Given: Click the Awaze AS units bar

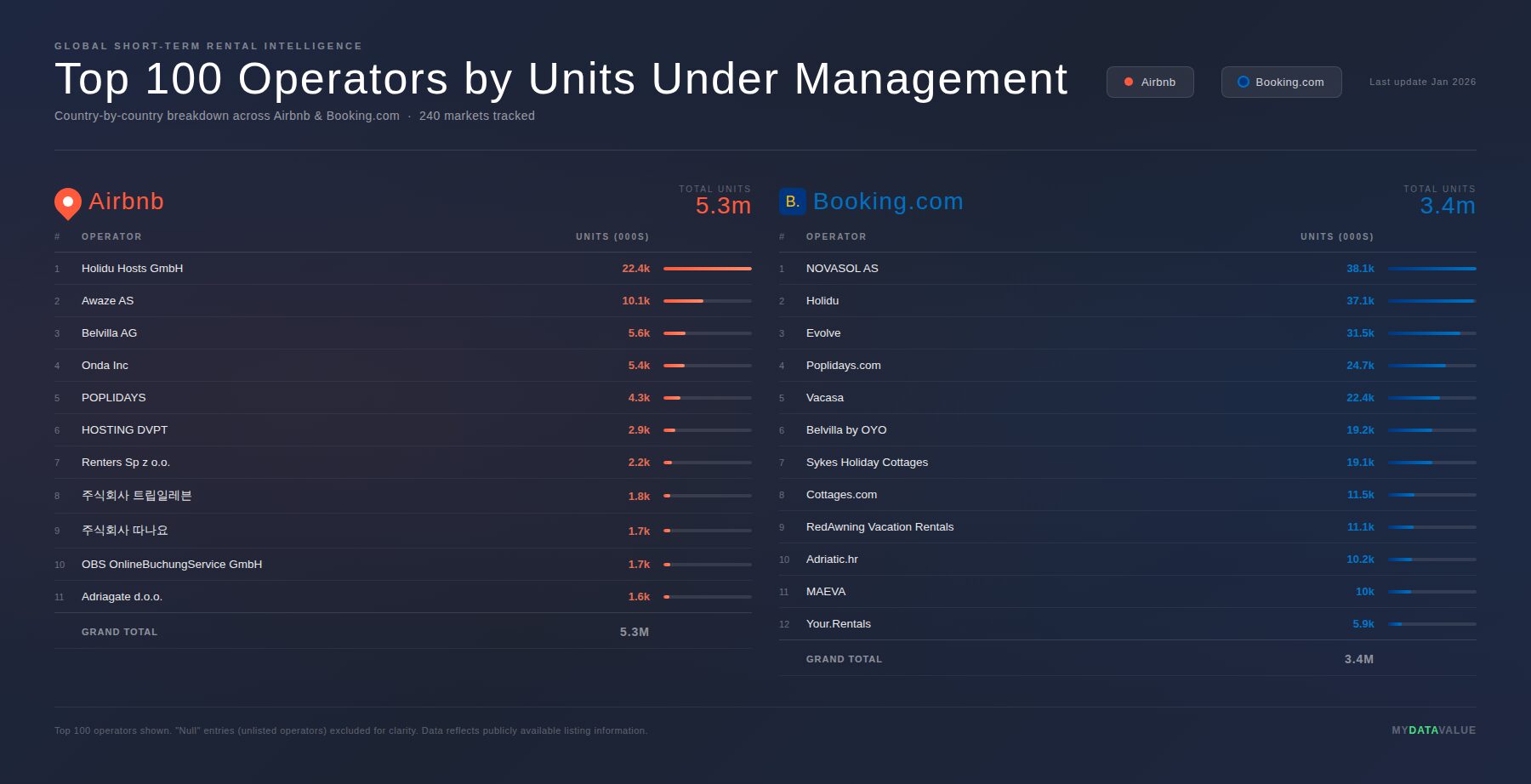Looking at the screenshot, I should [707, 301].
